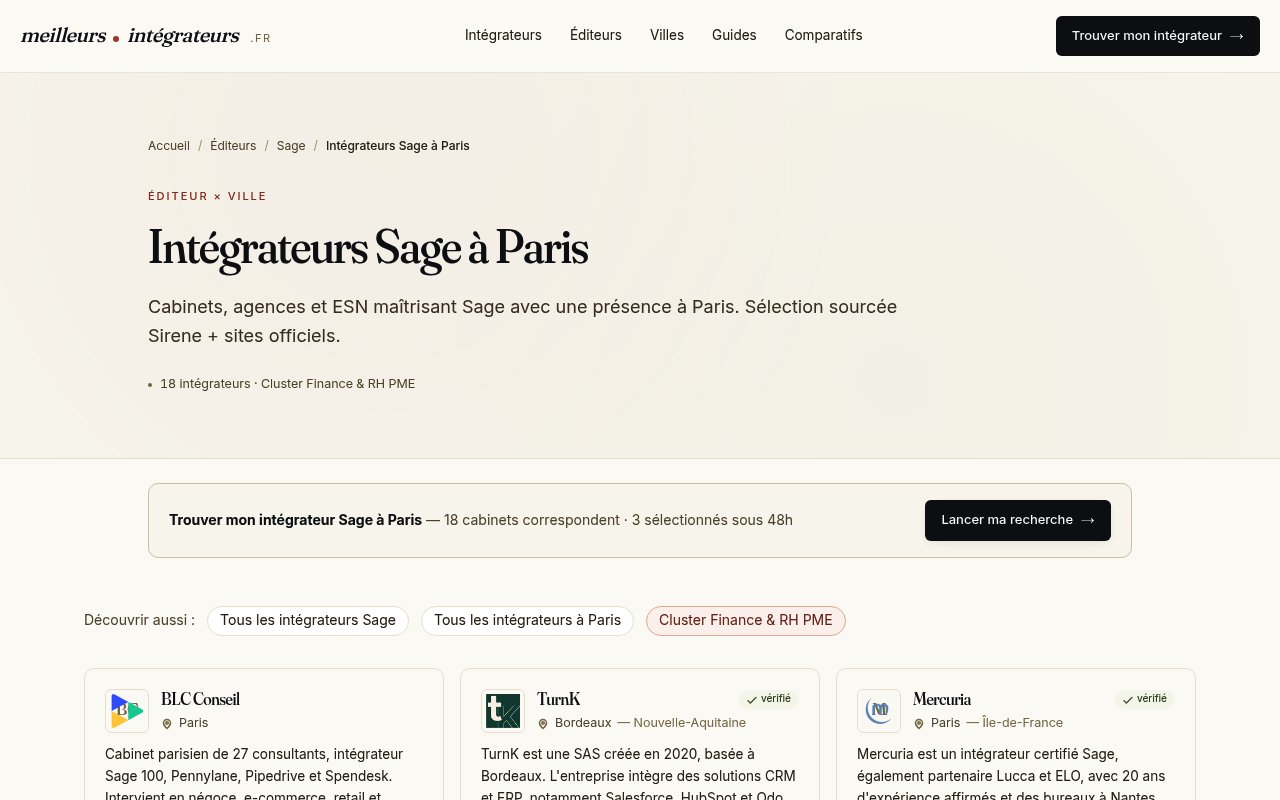Open the Comparatifs menu item
1280x800 pixels.
(823, 35)
